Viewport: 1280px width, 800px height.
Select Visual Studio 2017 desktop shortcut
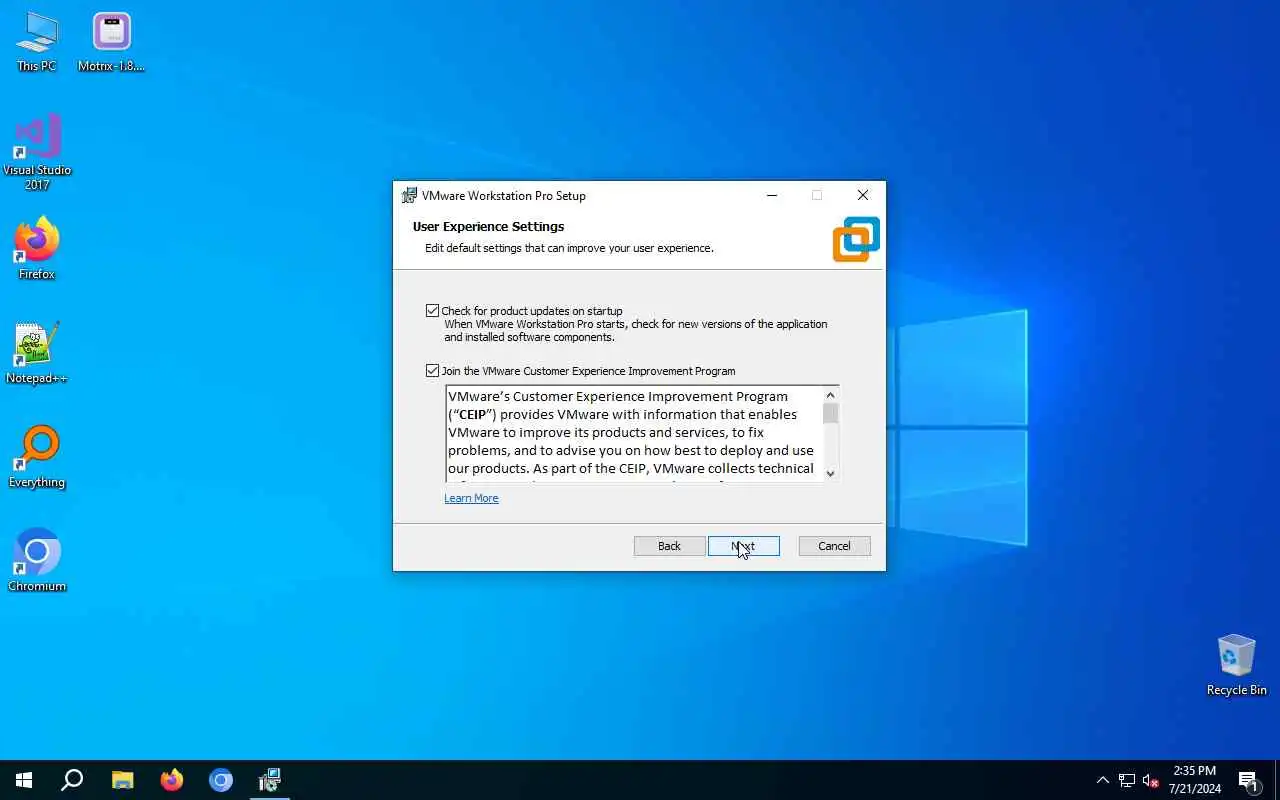[37, 152]
